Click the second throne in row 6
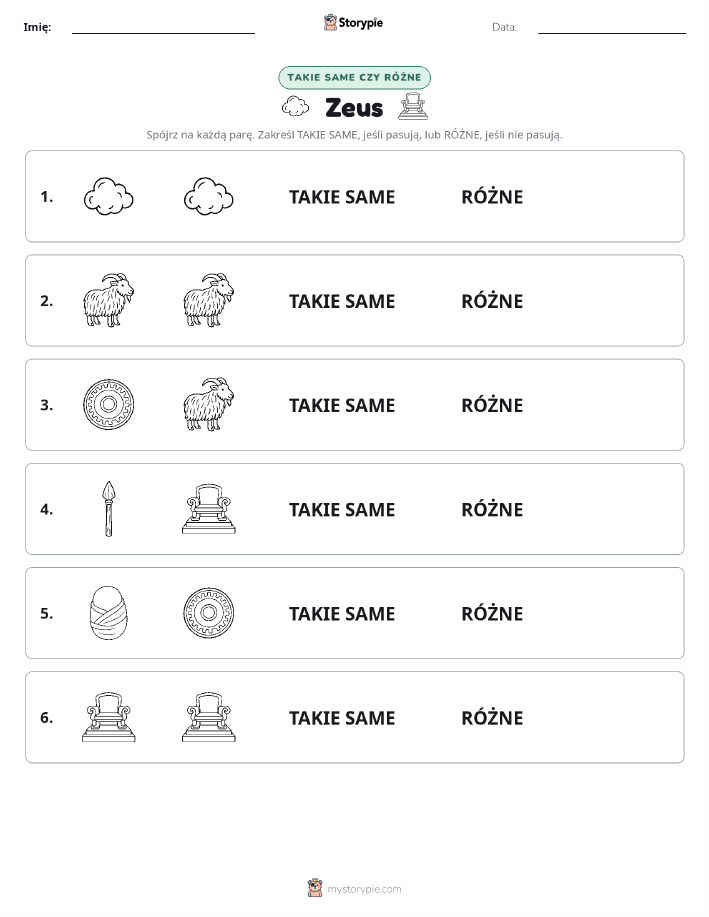 pyautogui.click(x=209, y=717)
